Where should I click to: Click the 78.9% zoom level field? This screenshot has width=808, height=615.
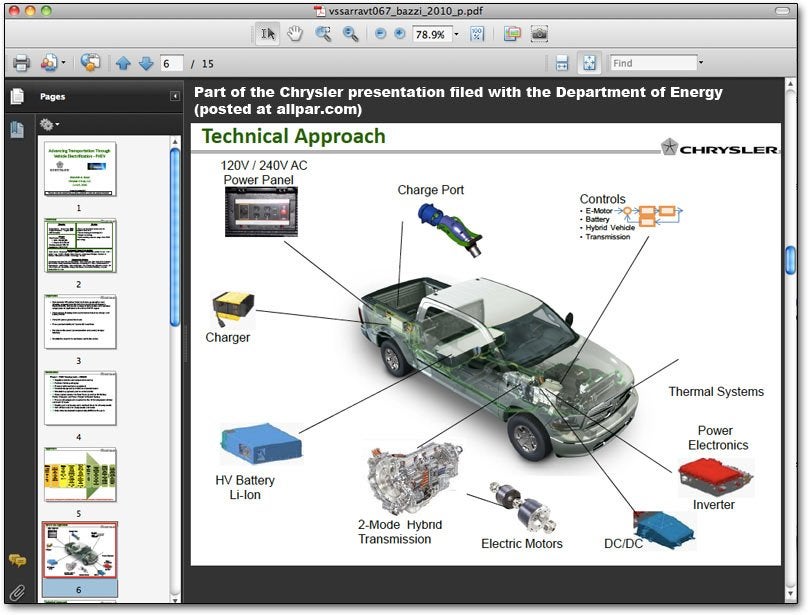pyautogui.click(x=432, y=35)
